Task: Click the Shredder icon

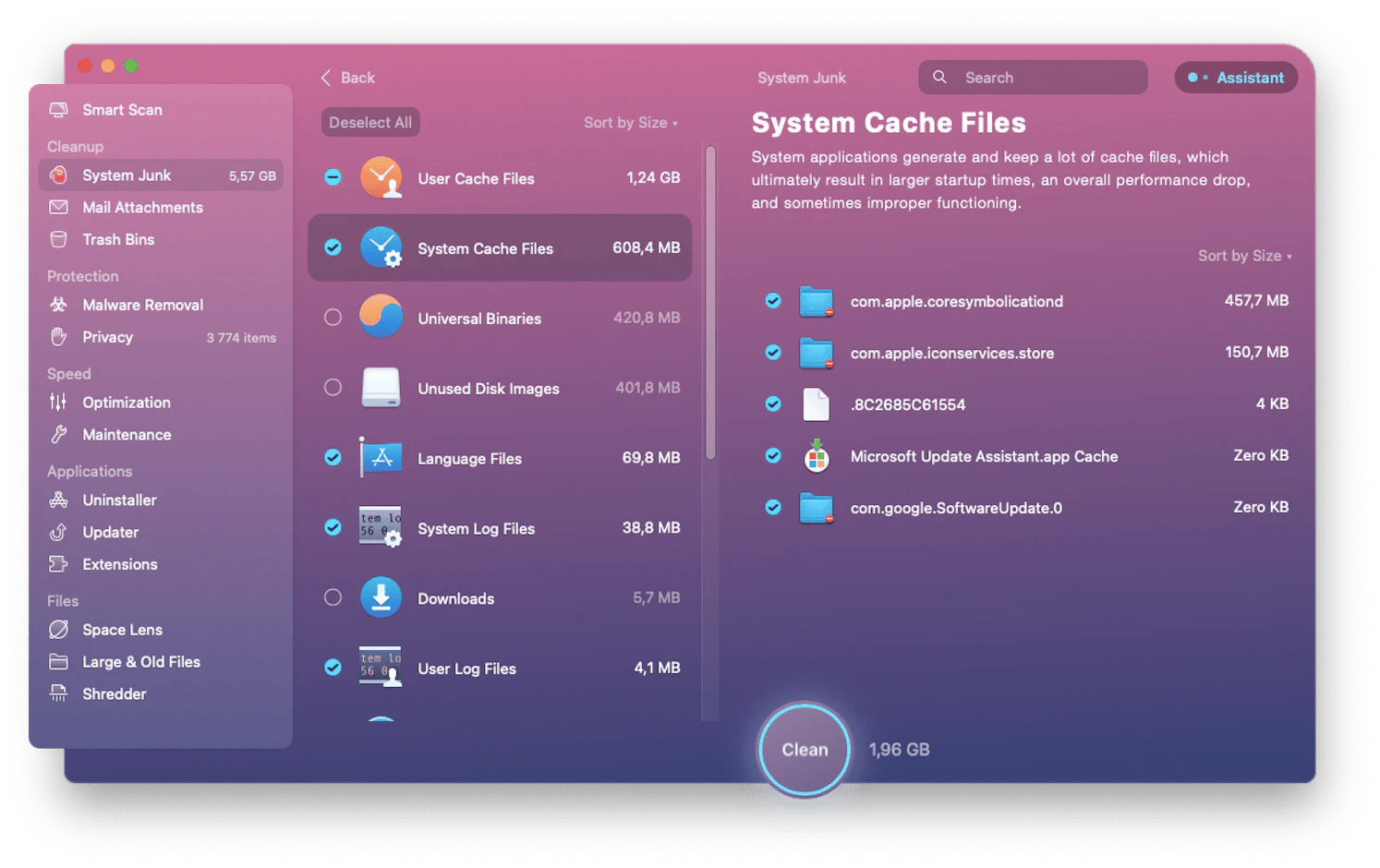Action: click(58, 694)
